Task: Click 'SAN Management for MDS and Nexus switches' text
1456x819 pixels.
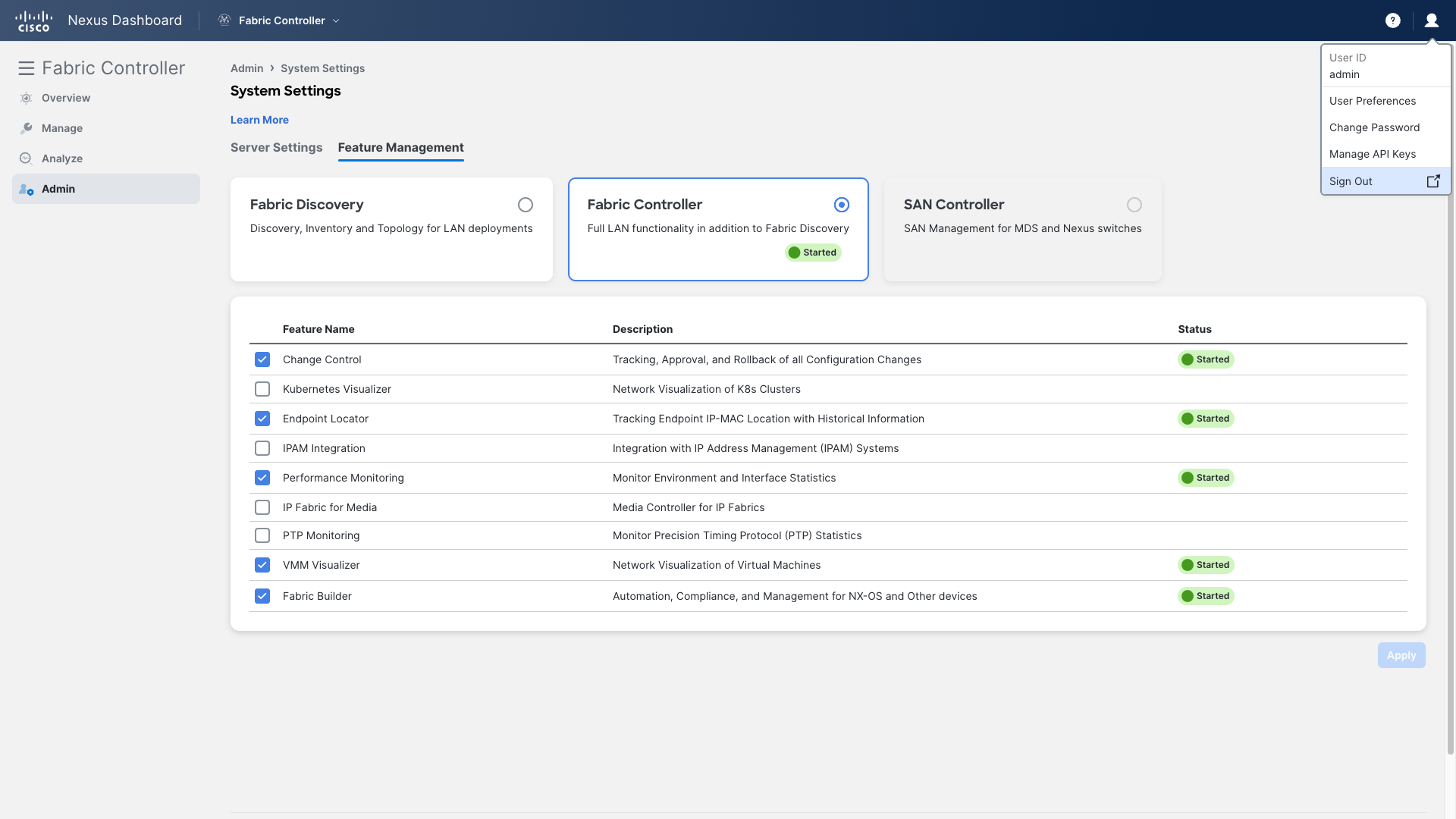Action: point(1023,228)
